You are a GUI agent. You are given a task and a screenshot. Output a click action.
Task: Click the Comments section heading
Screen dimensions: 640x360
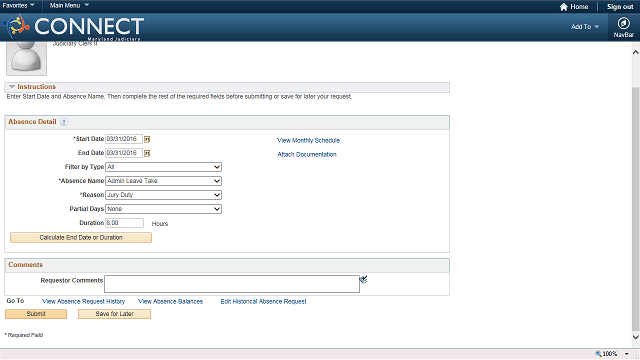point(25,265)
